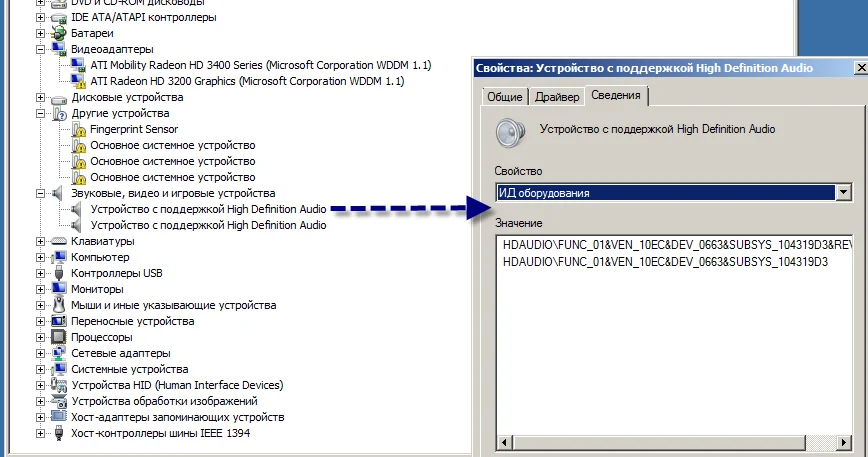Click the Клавиатуры keyboard icon

point(59,241)
